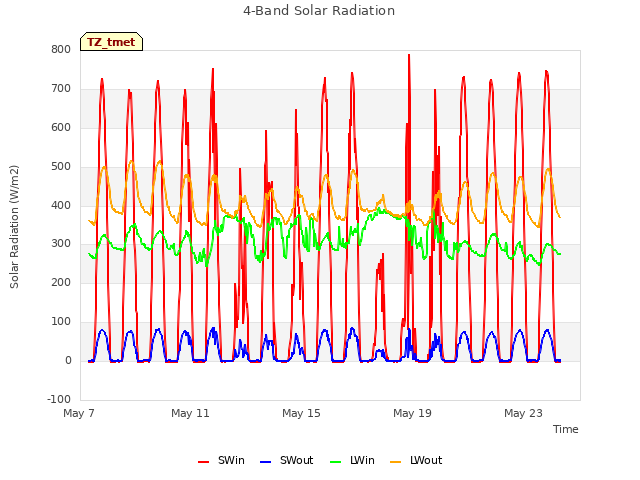Click the red SWin legend color marker

(203, 462)
